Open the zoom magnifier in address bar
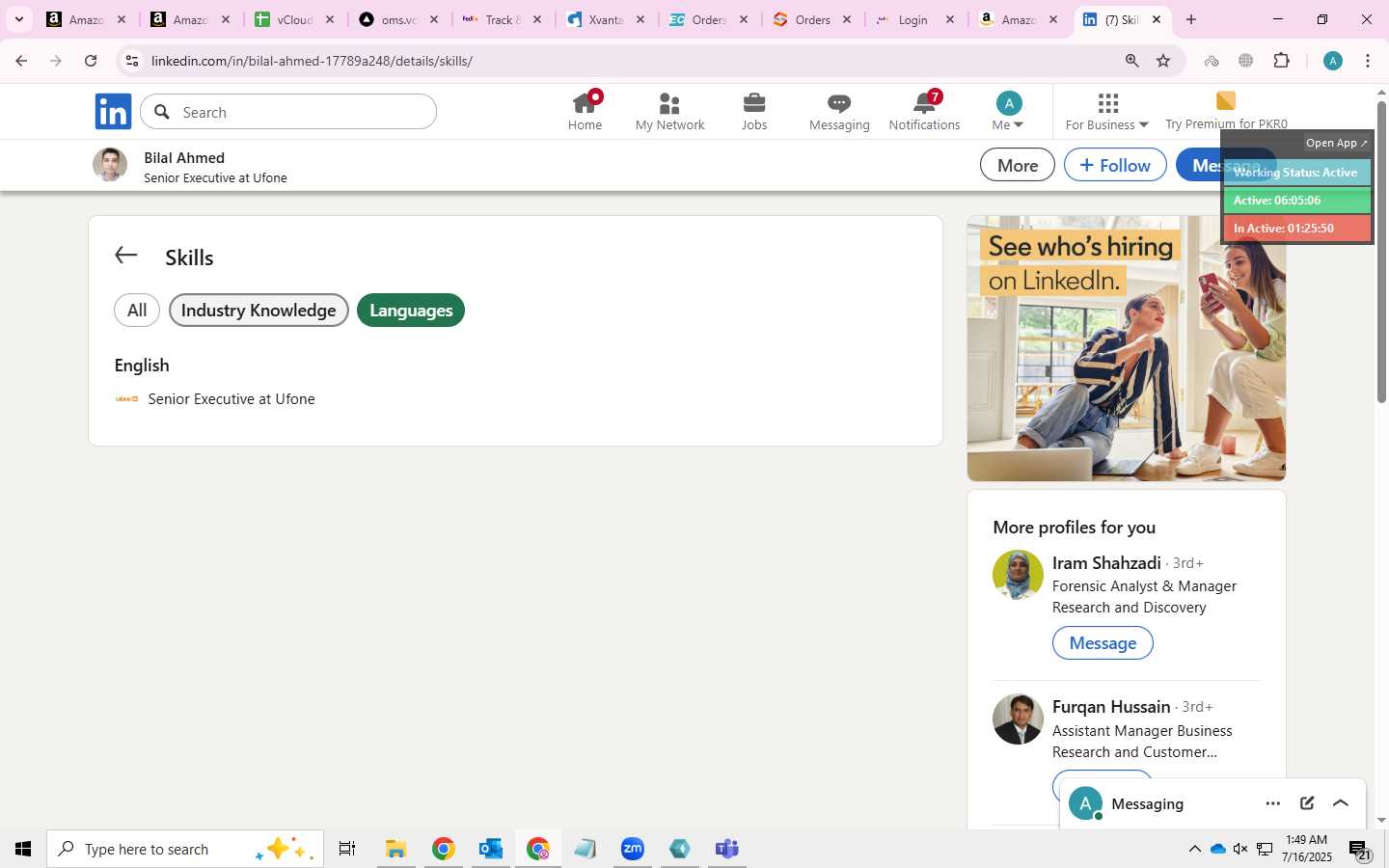1389x868 pixels. pyautogui.click(x=1131, y=61)
